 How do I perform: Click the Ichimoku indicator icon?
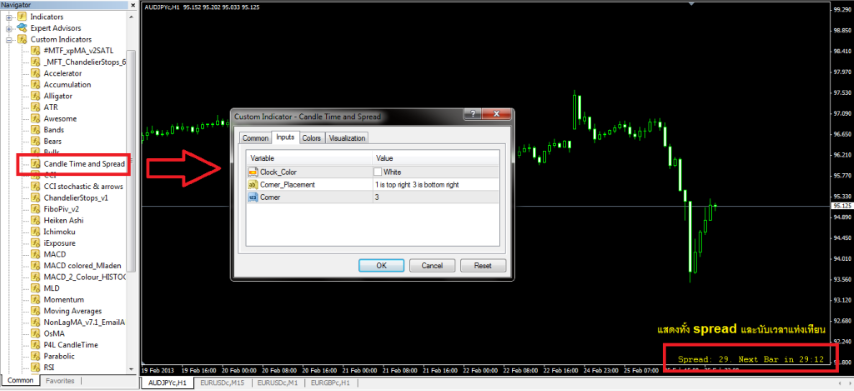point(36,232)
